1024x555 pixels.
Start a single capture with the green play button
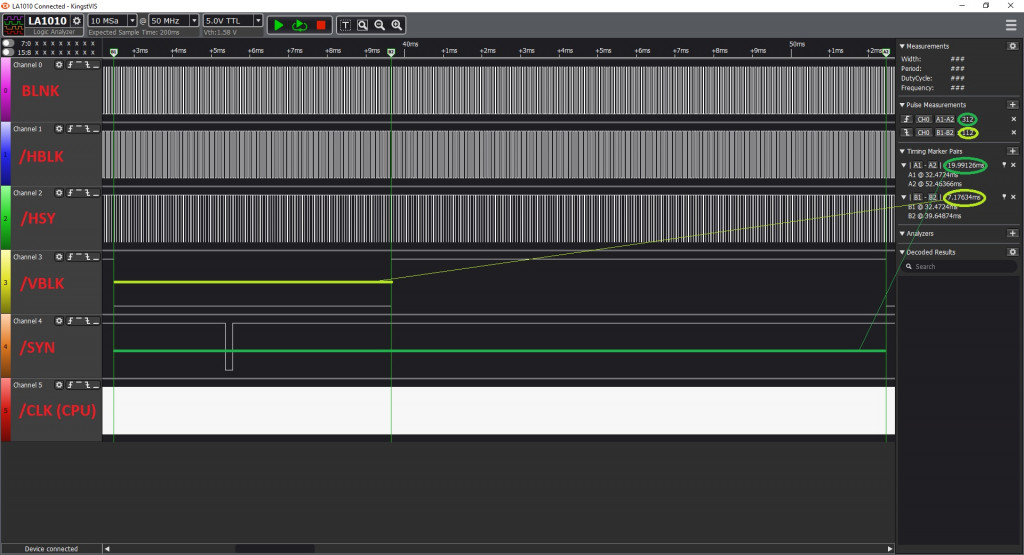279,24
